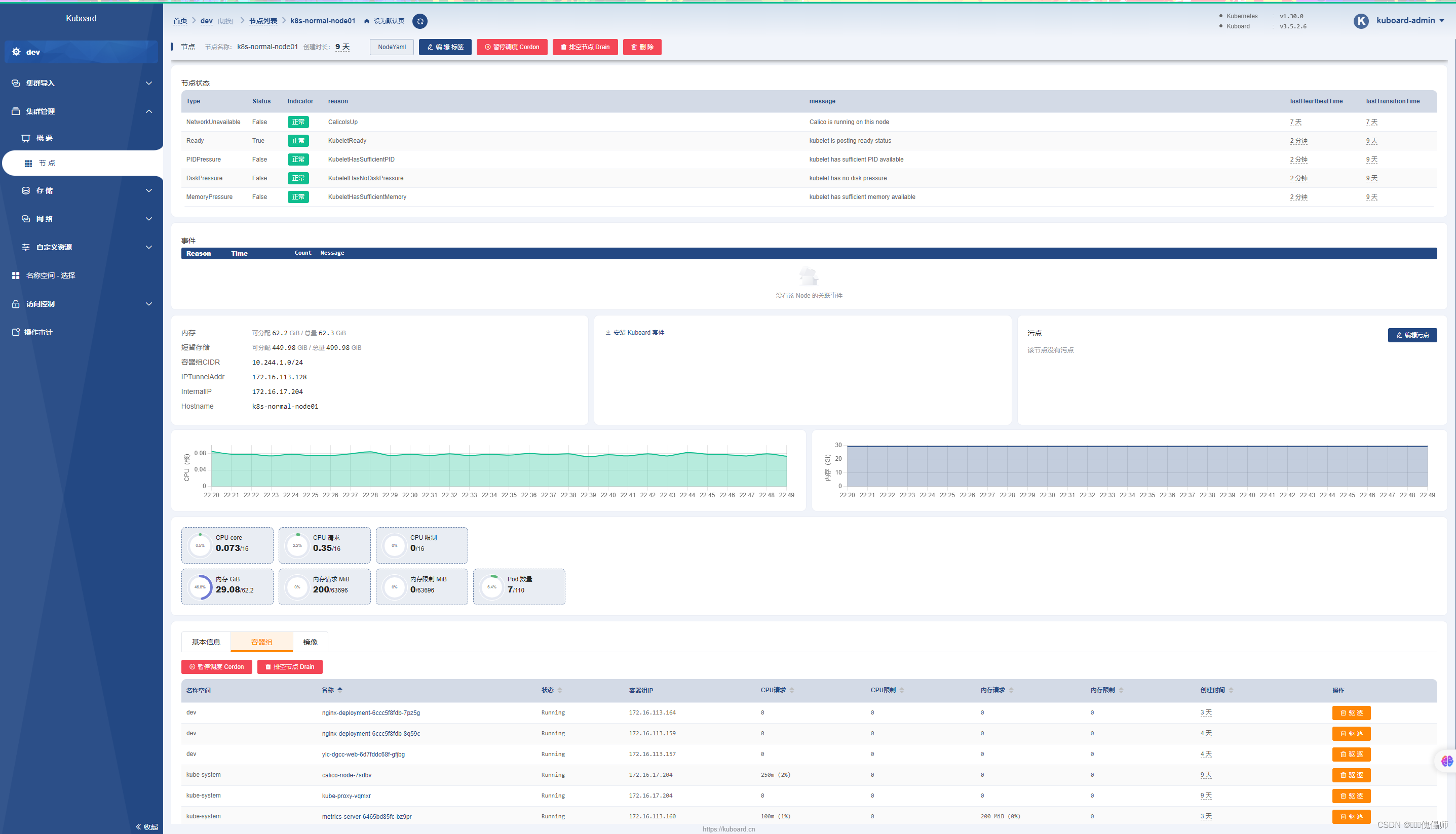The height and width of the screenshot is (834, 1456).
Task: Expand the 集群导入 sidebar section
Action: point(148,83)
